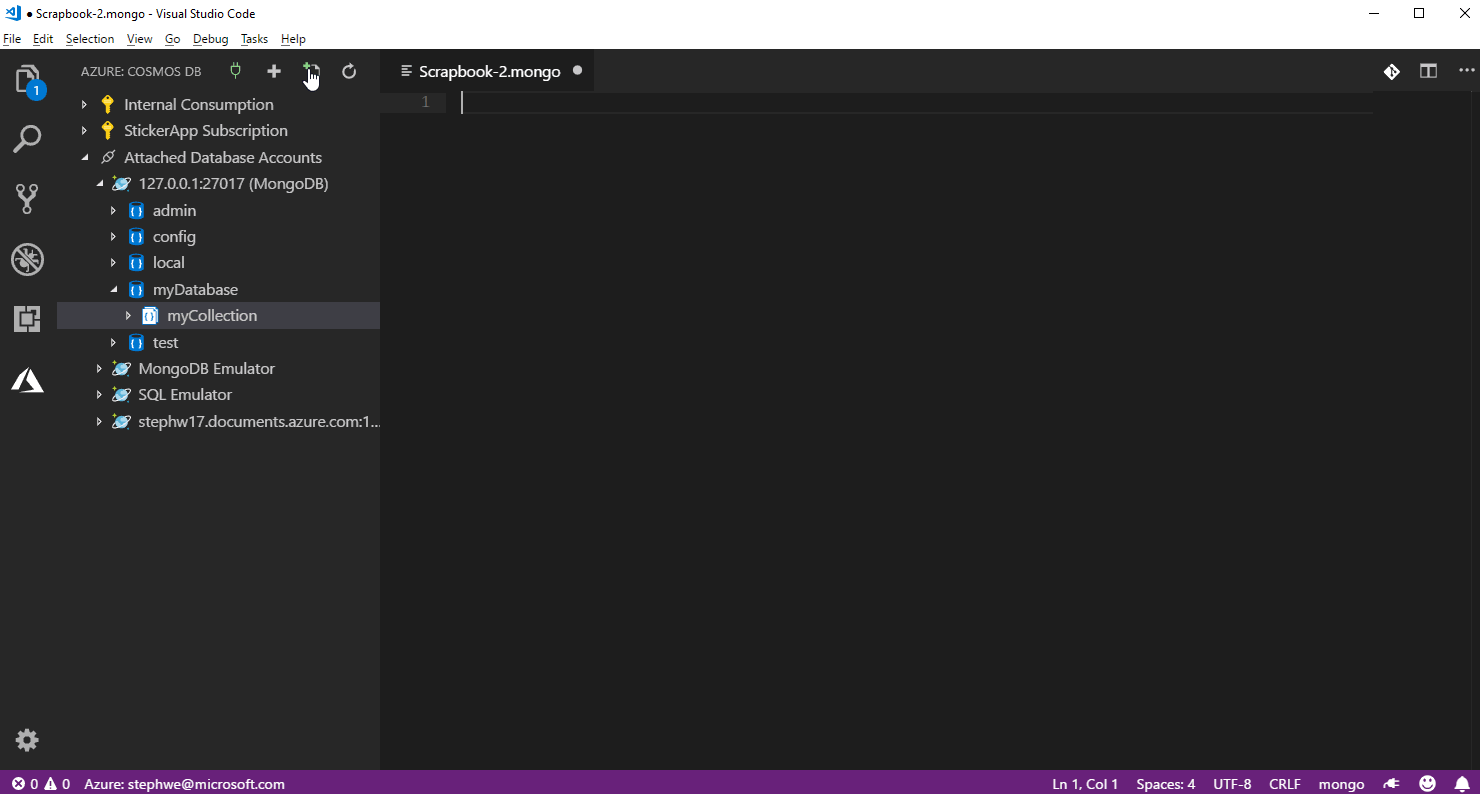Select the Search icon in activity bar

pos(27,139)
